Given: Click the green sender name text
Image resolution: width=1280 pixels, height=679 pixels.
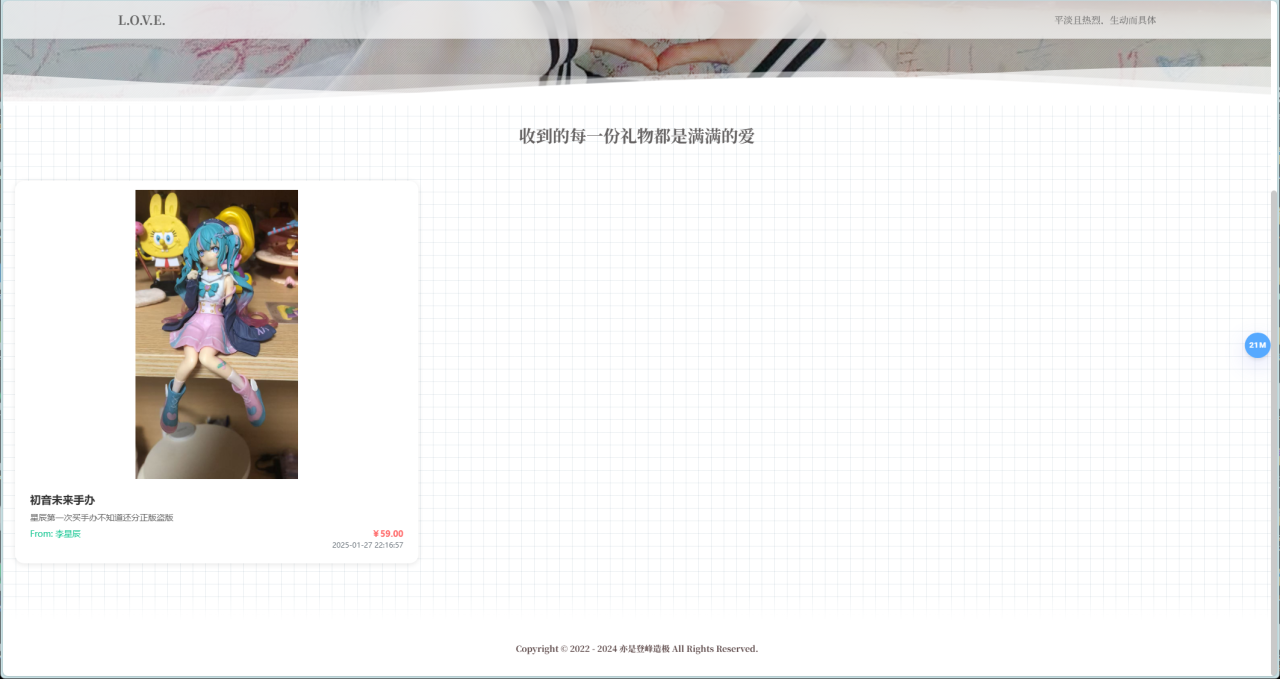Looking at the screenshot, I should pos(67,534).
